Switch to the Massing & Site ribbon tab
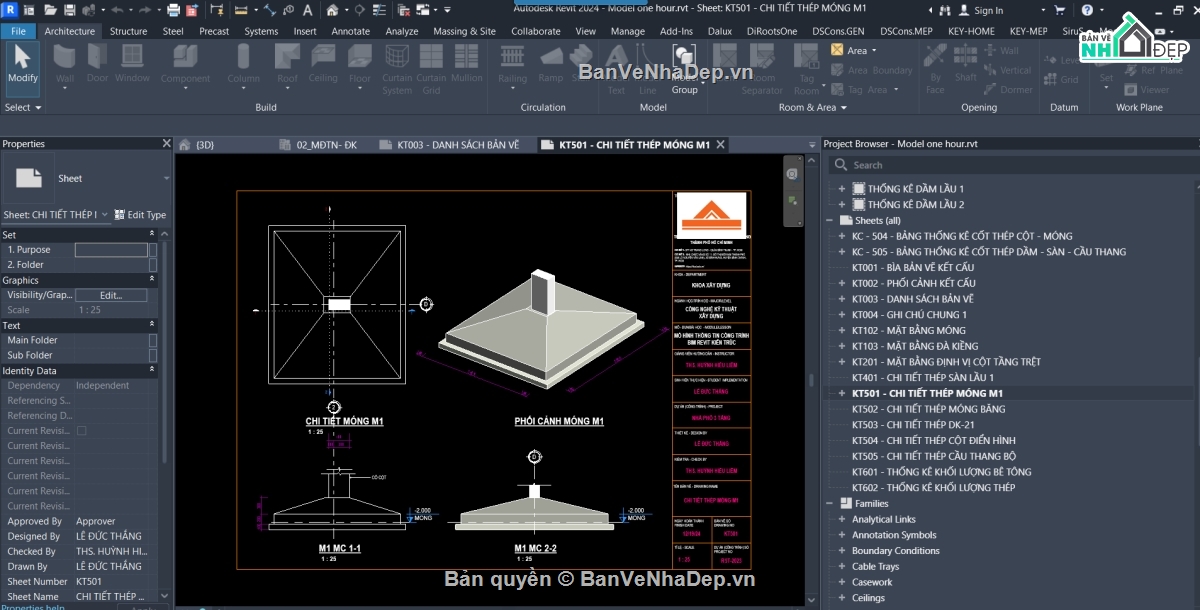Viewport: 1200px width, 610px height. pos(464,31)
